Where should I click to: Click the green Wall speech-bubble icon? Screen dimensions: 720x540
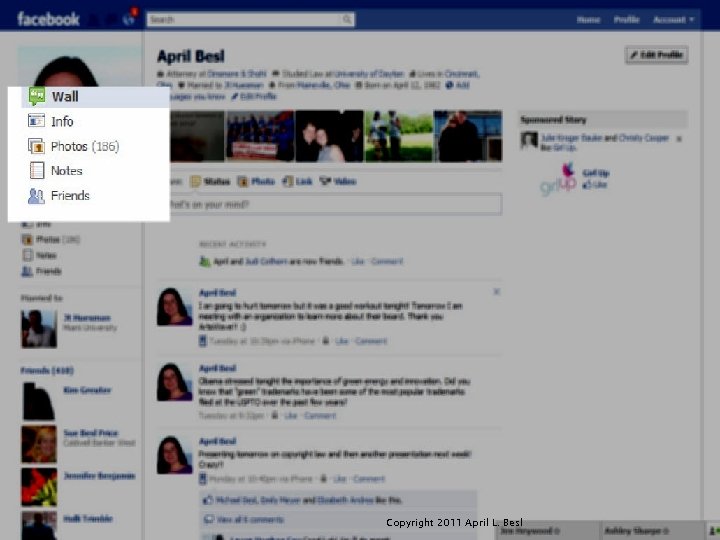(37, 96)
